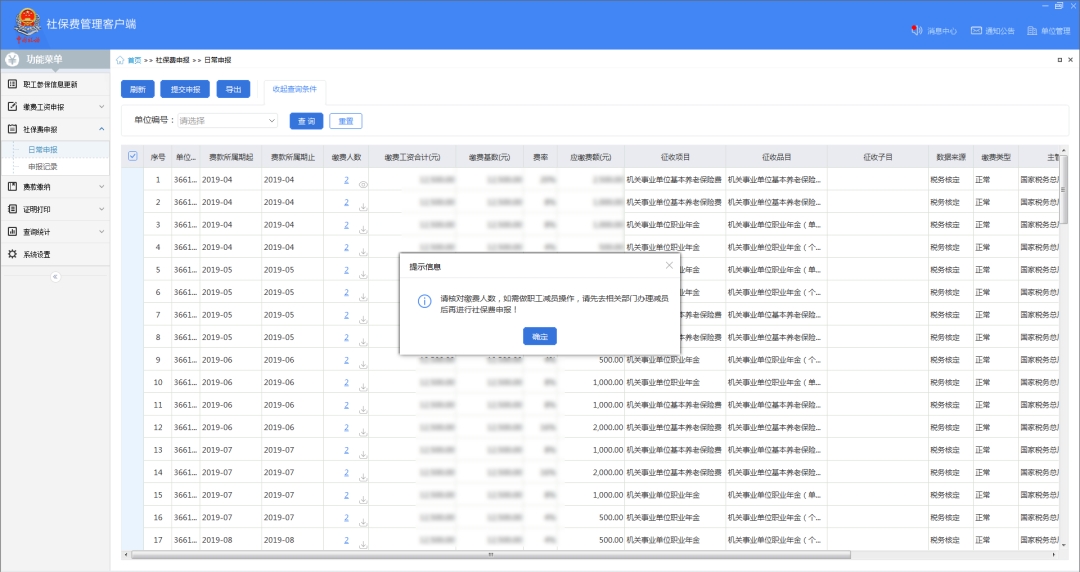
Task: Click the 收起查询条件 tab
Action: [x=294, y=89]
